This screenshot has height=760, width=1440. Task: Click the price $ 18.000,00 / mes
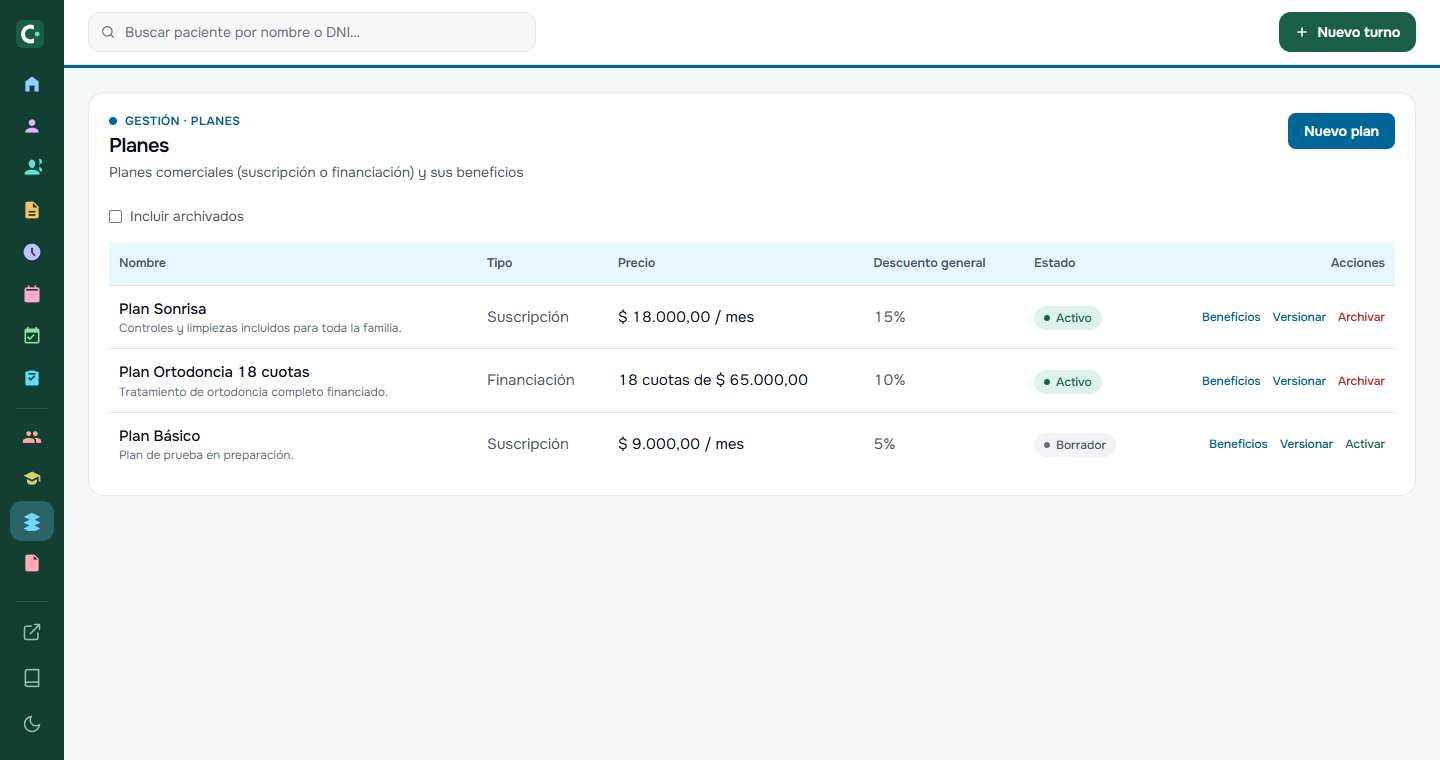[686, 317]
